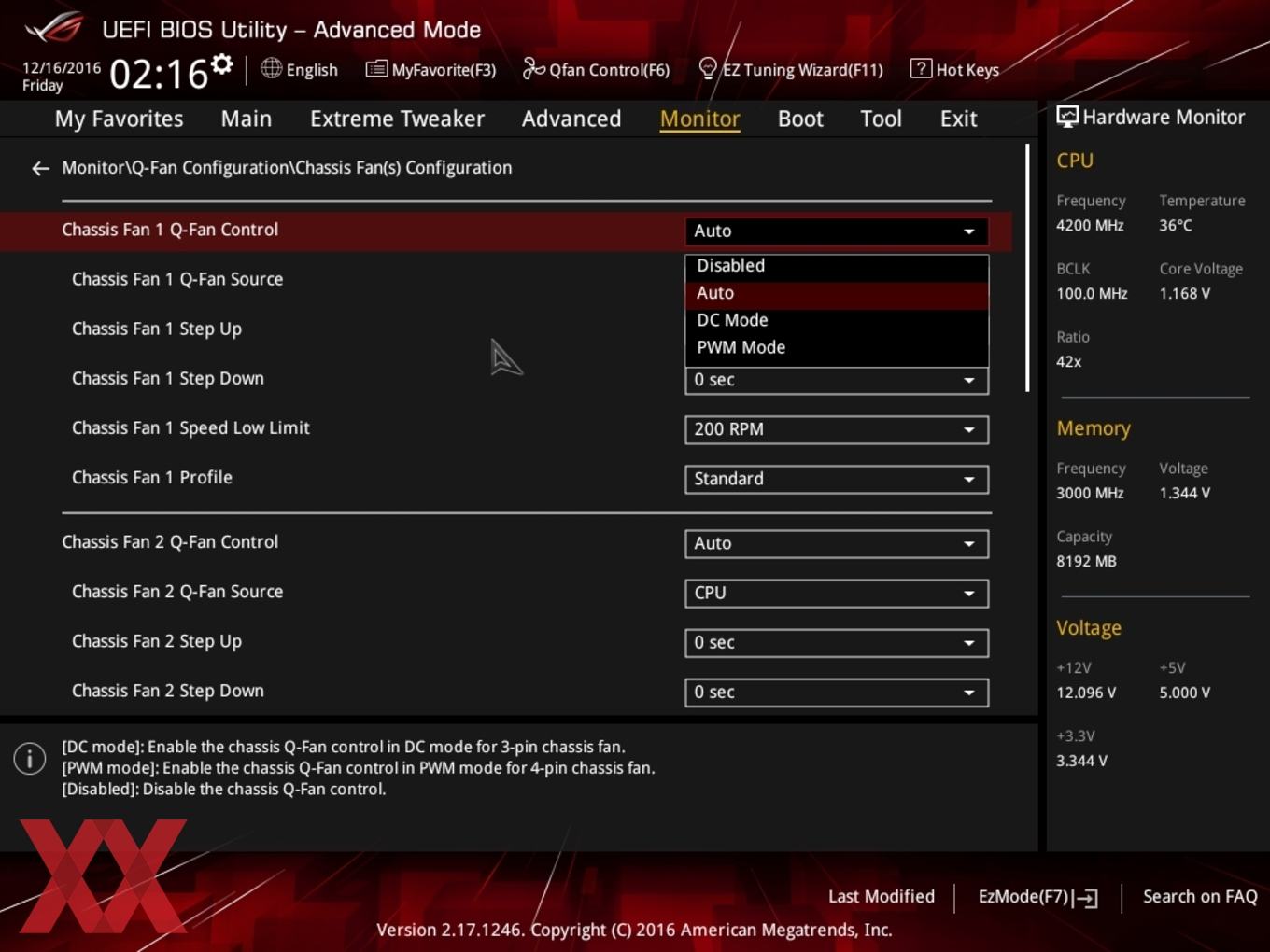The height and width of the screenshot is (952, 1270).
Task: Open Chassis Fan 2 Q-Fan Control dropdown
Action: (837, 543)
